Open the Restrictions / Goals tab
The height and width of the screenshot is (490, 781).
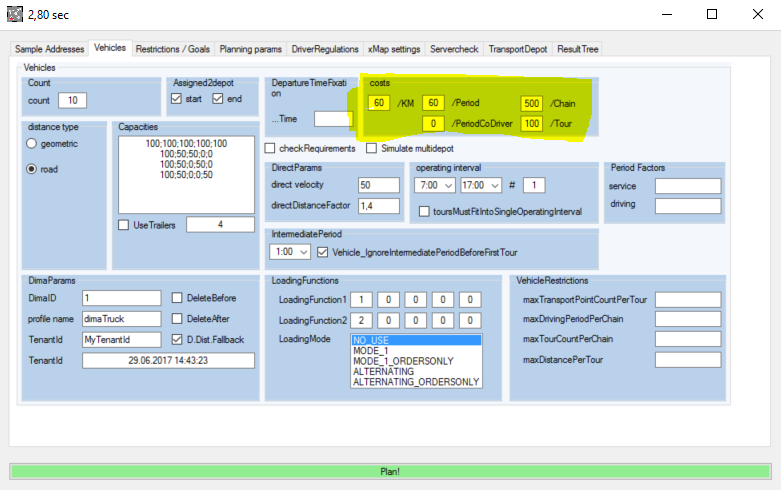click(x=173, y=49)
